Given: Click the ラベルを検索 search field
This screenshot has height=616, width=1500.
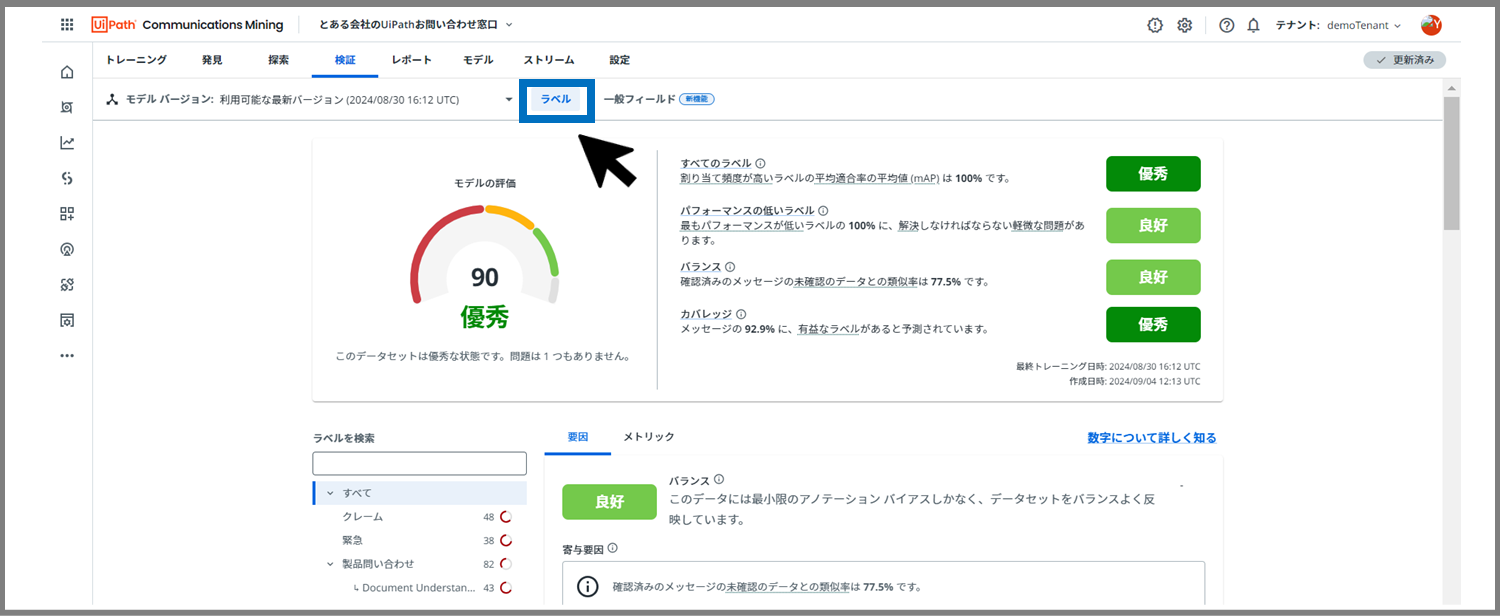Looking at the screenshot, I should (x=419, y=464).
